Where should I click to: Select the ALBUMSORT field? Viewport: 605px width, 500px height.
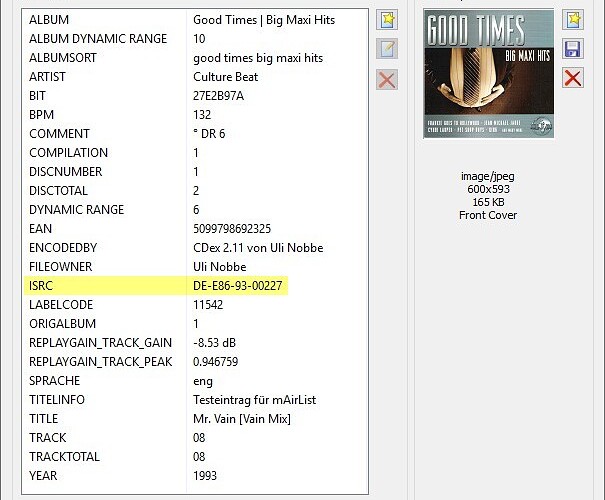[x=195, y=58]
